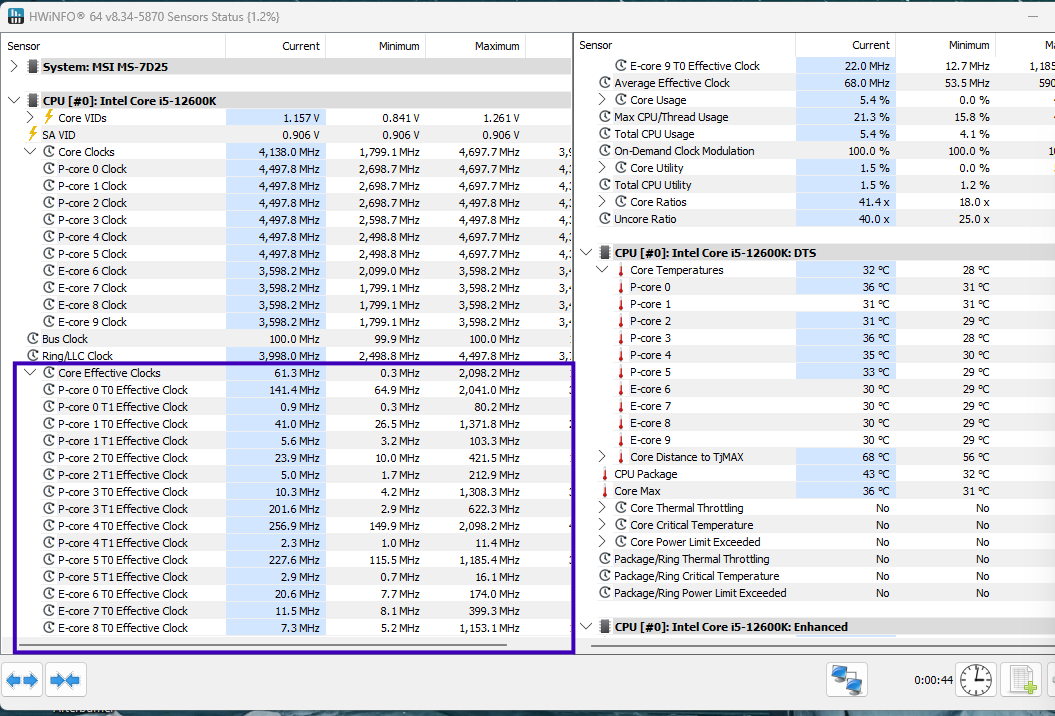The image size is (1055, 716).
Task: Collapse the i5-12600K: Enhanced sensor group
Action: (586, 626)
